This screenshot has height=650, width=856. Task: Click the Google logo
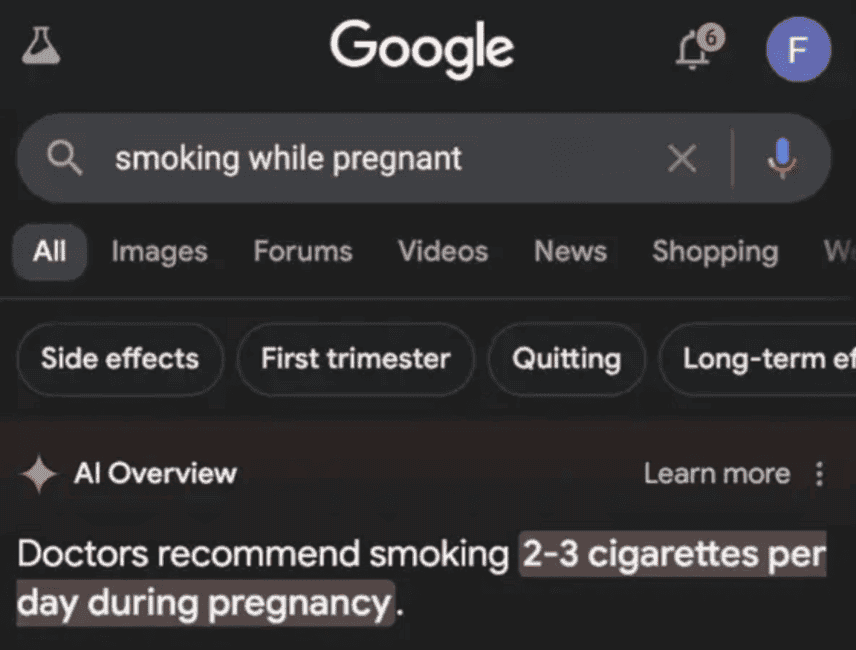click(x=421, y=49)
